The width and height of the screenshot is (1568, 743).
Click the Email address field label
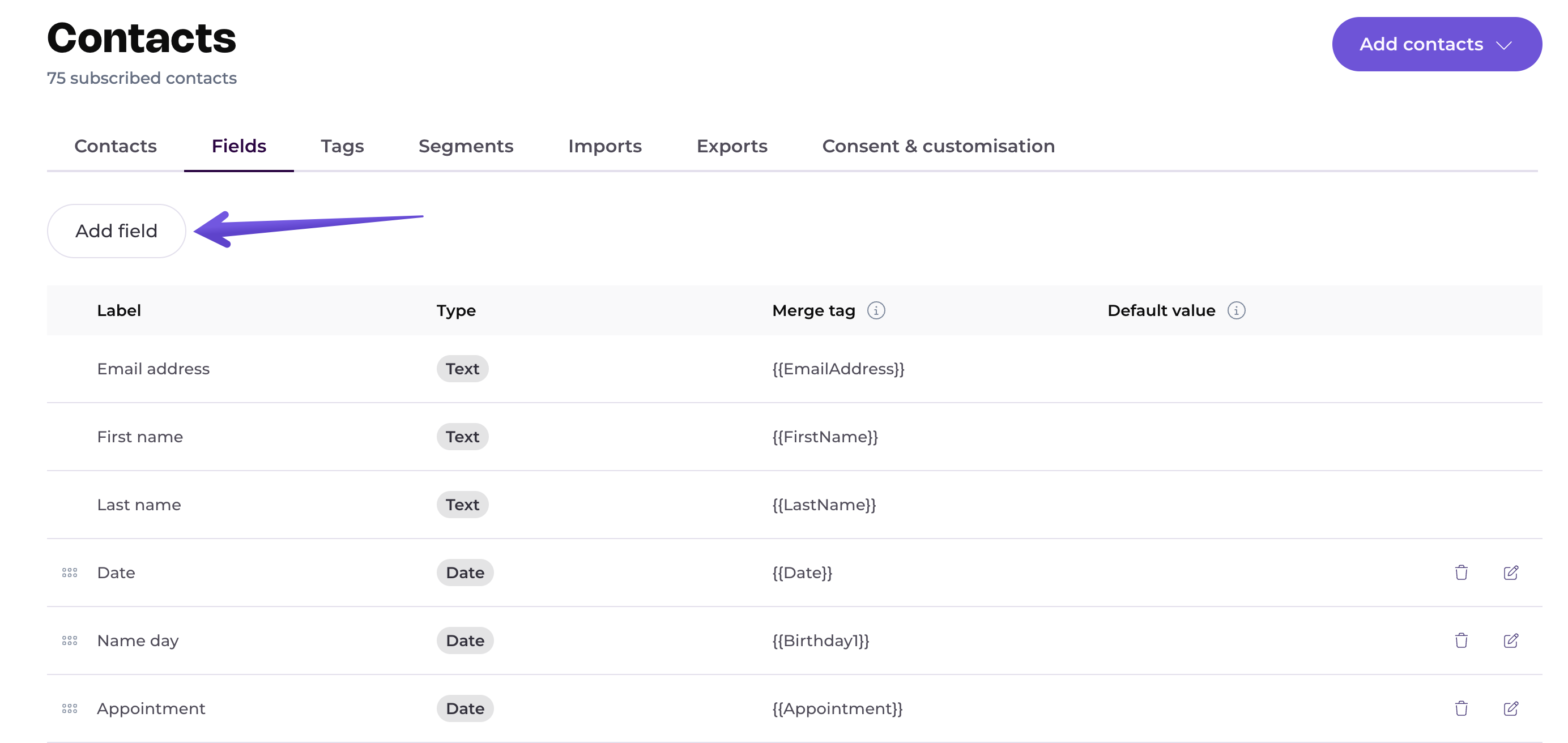[153, 369]
